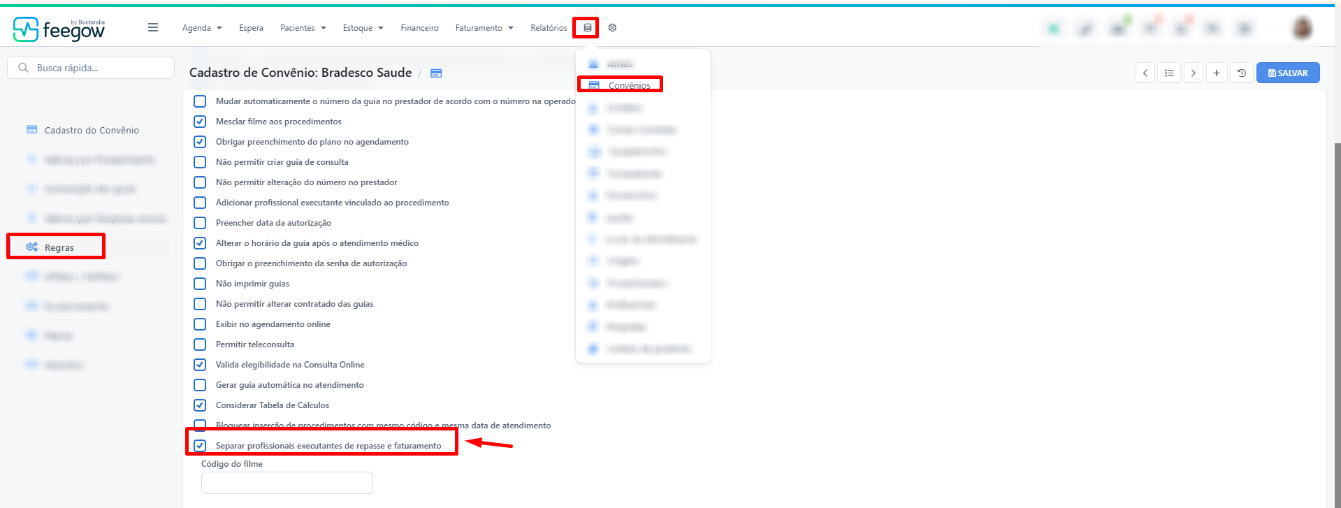Screen dimensions: 1341x508
Task: Open the Cadastros database icon menu
Action: pyautogui.click(x=588, y=28)
